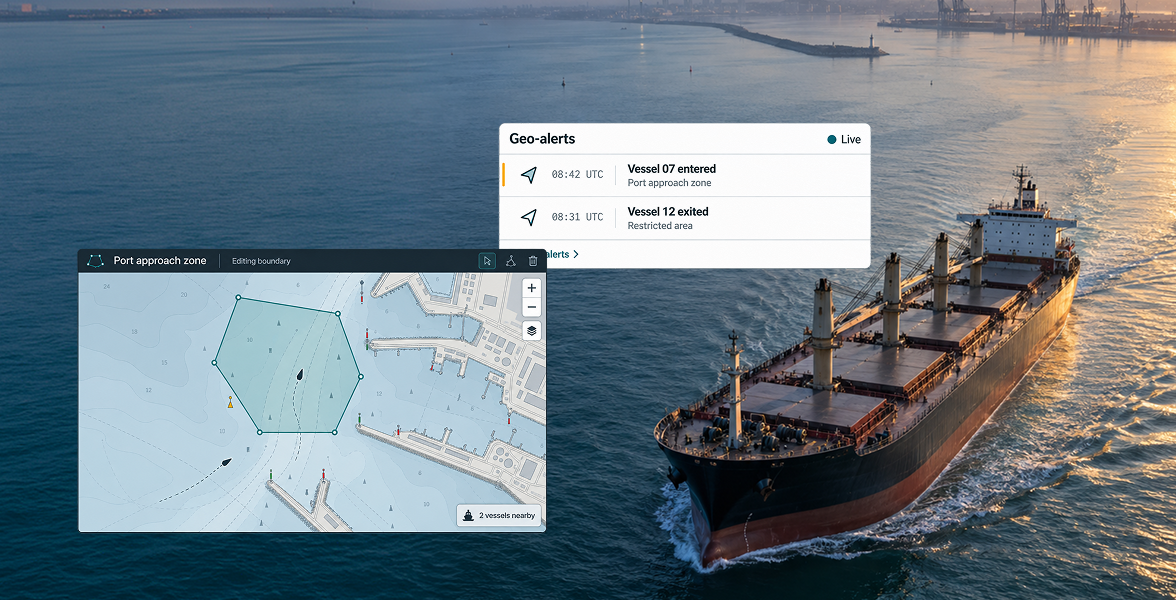Image resolution: width=1176 pixels, height=600 pixels.
Task: Zoom in with the plus button
Action: coord(532,288)
